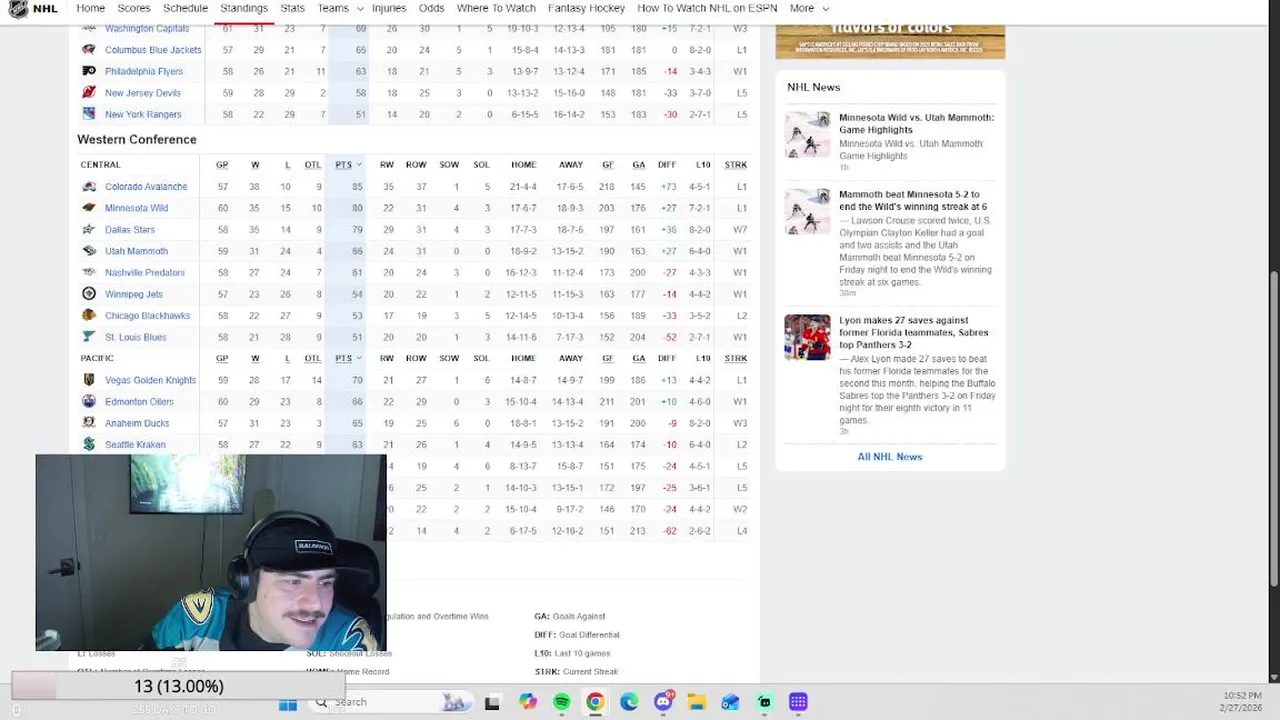
Task: Open the All NHL News link
Action: pos(890,457)
